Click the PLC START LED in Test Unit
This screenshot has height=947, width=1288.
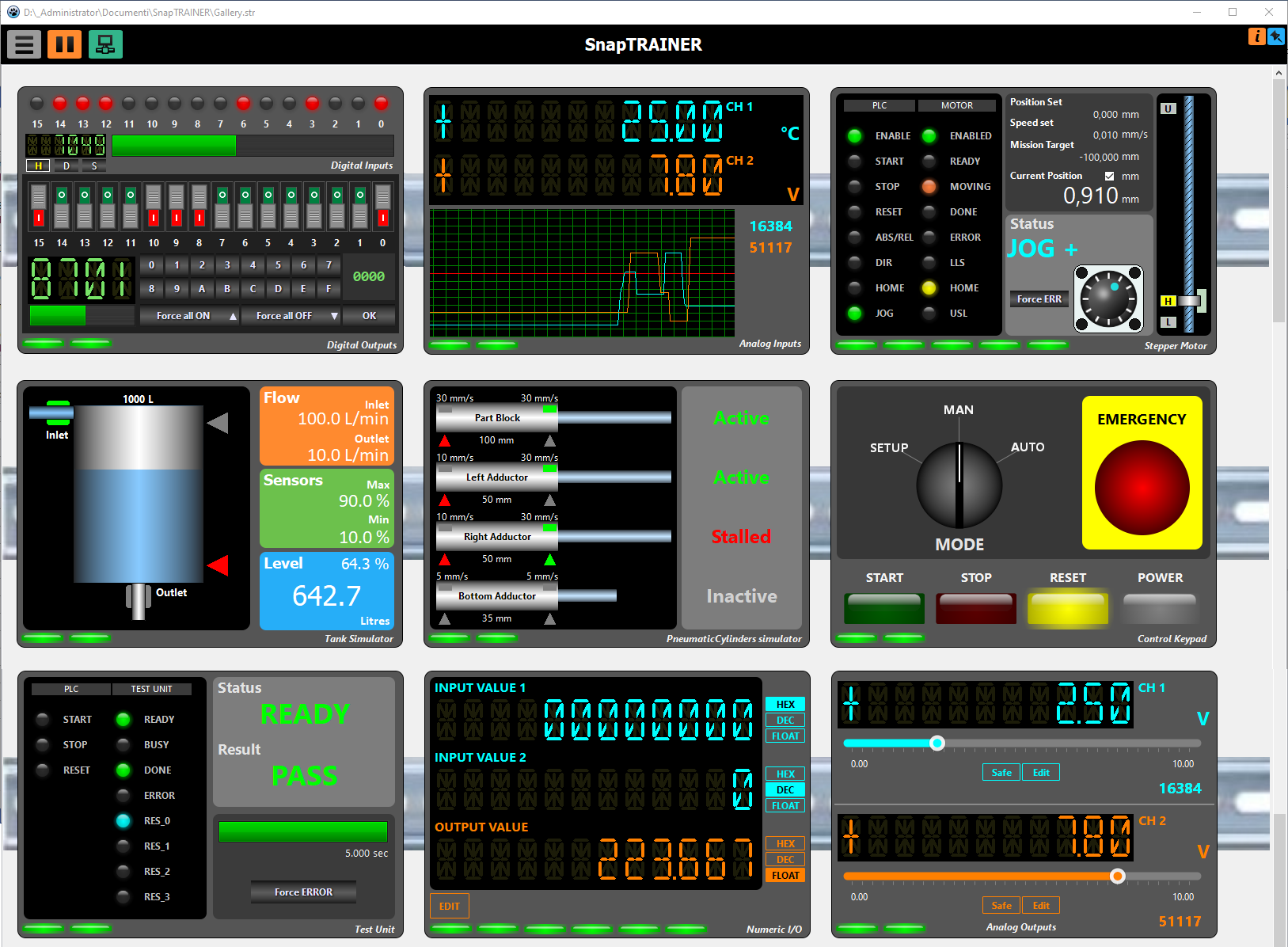(43, 719)
